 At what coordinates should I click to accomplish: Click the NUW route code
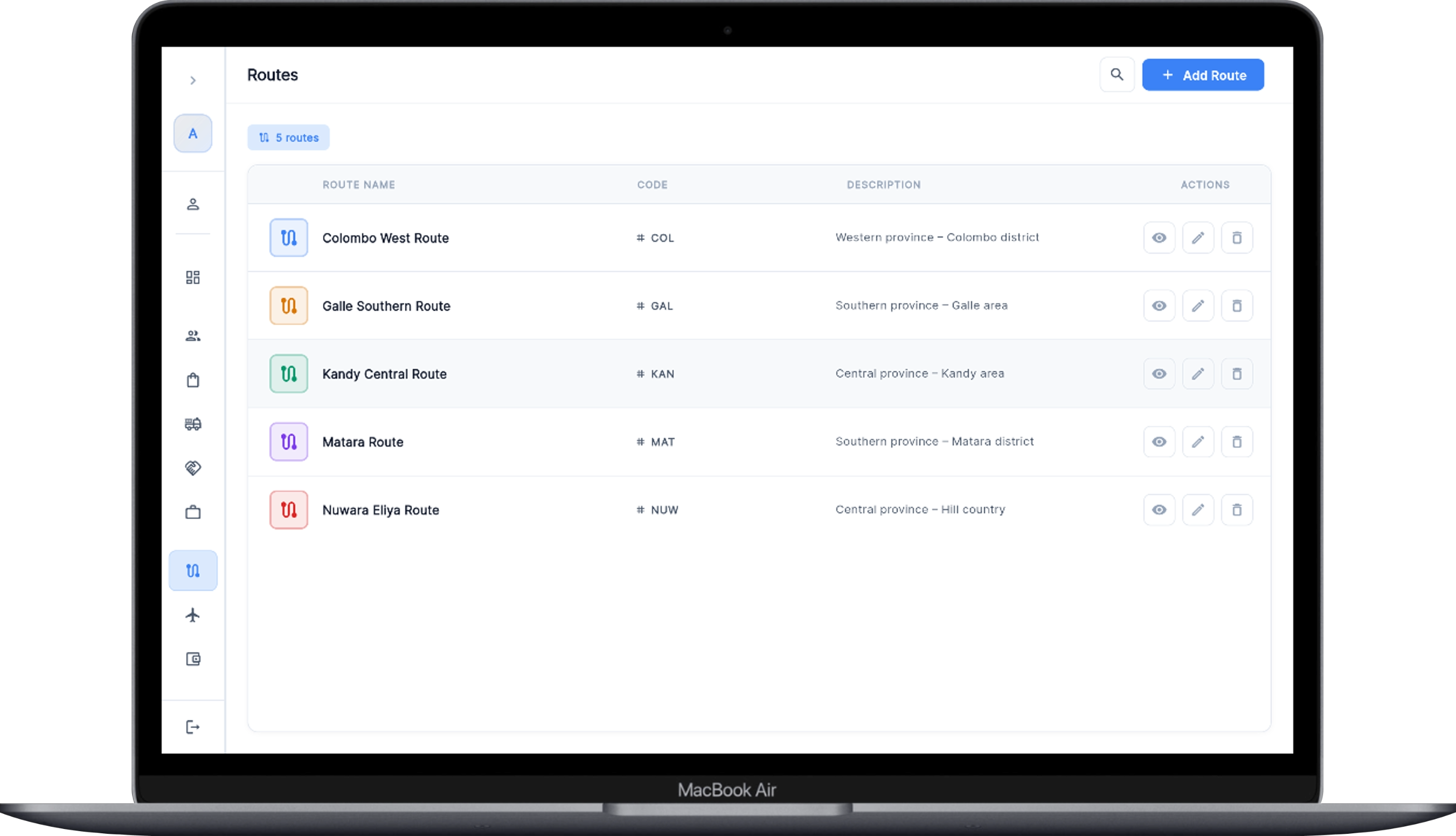[x=657, y=510]
